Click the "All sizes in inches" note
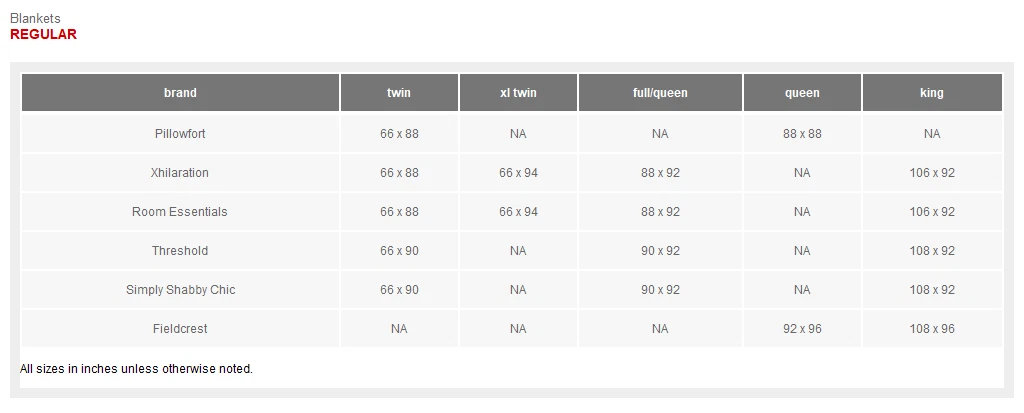Image resolution: width=1024 pixels, height=413 pixels. point(136,369)
